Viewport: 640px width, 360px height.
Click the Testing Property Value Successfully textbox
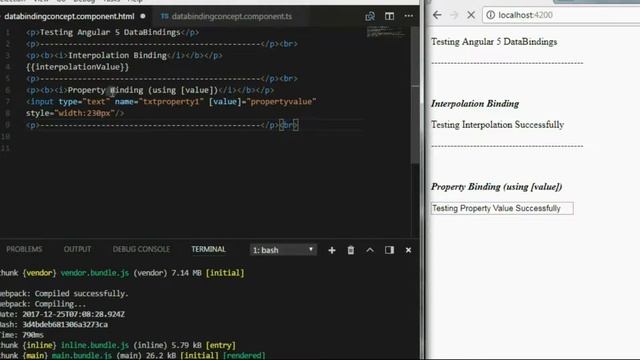pyautogui.click(x=502, y=208)
